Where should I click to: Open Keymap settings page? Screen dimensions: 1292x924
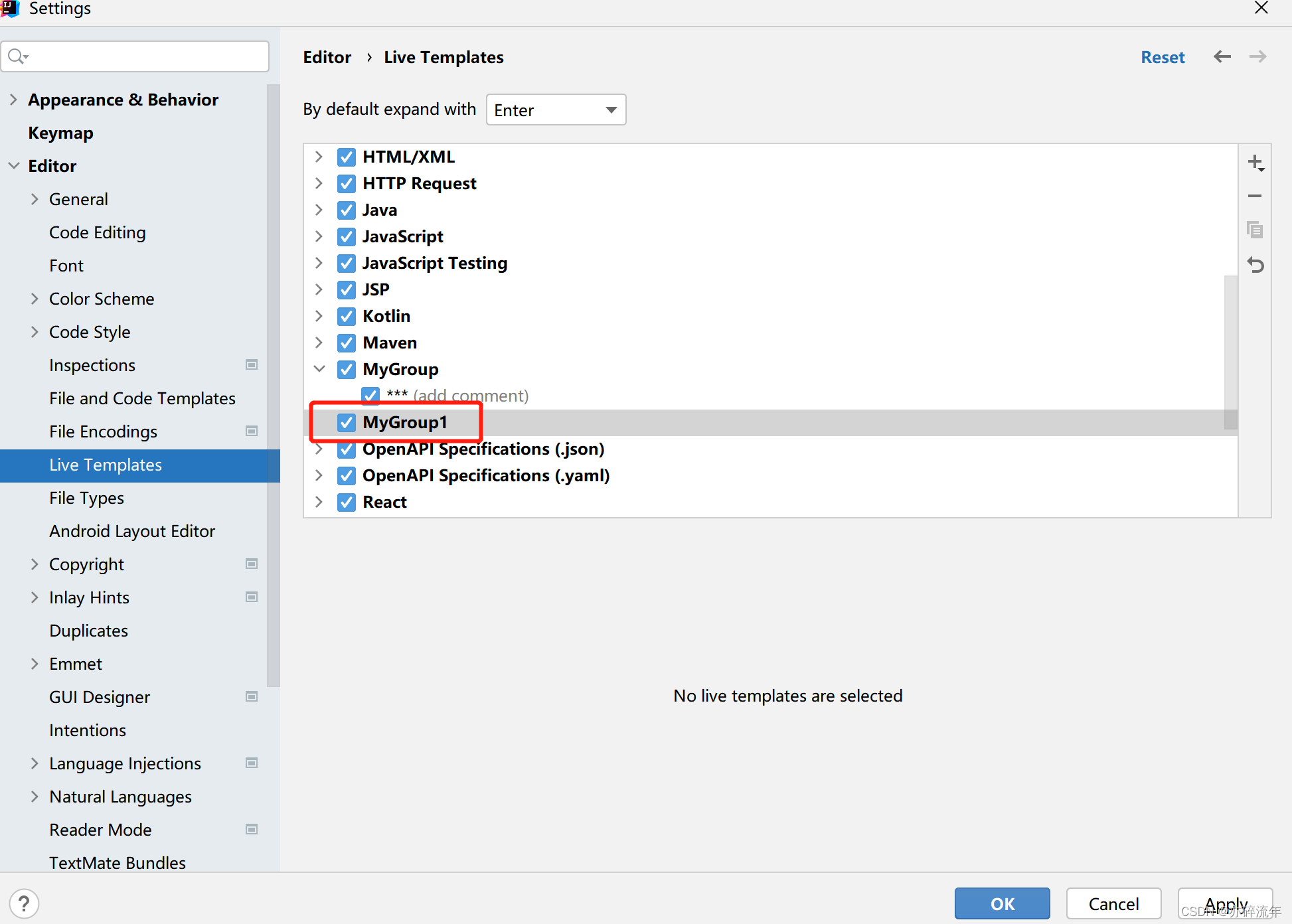point(60,133)
